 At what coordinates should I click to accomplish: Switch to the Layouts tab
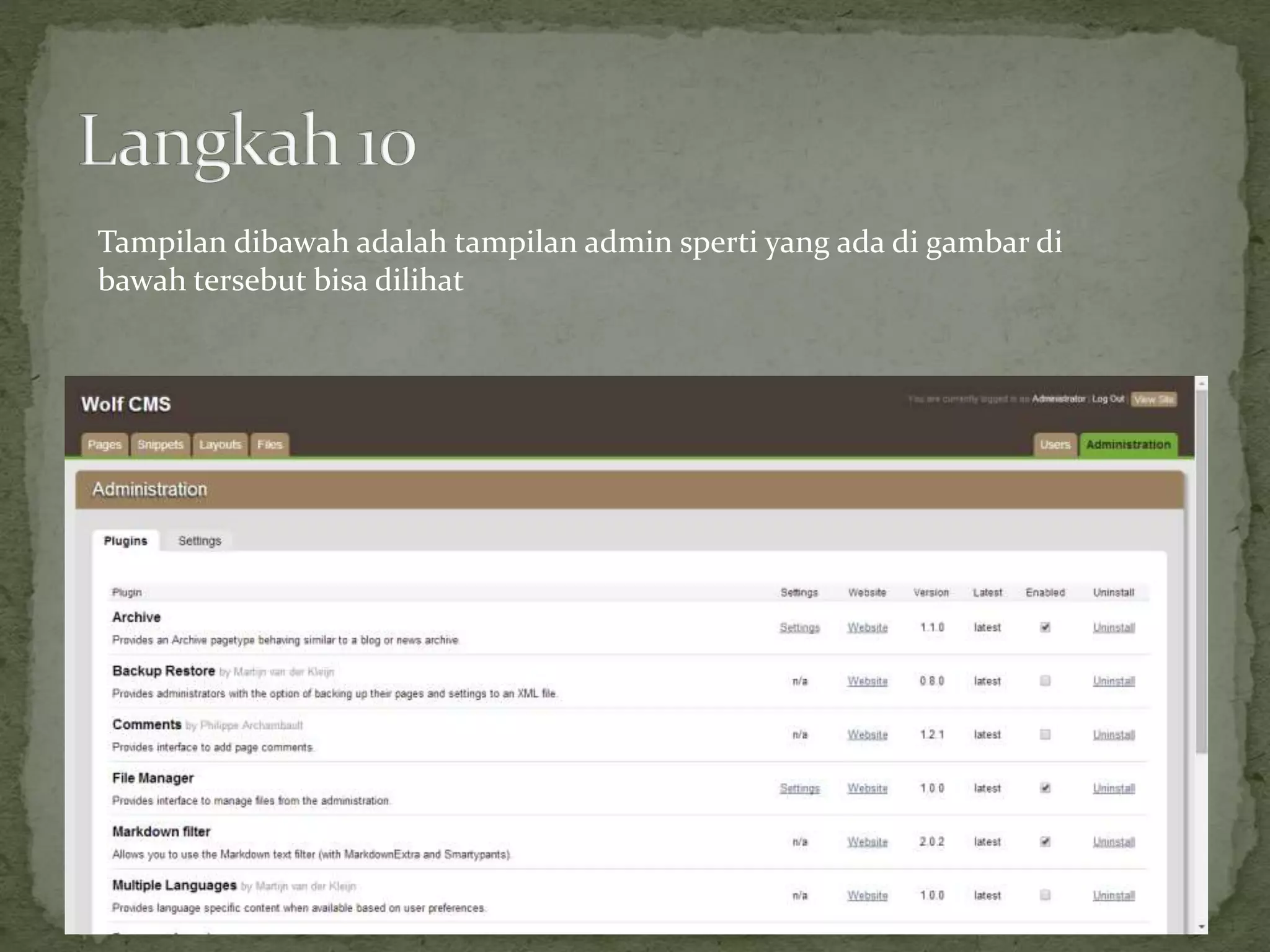coord(220,444)
